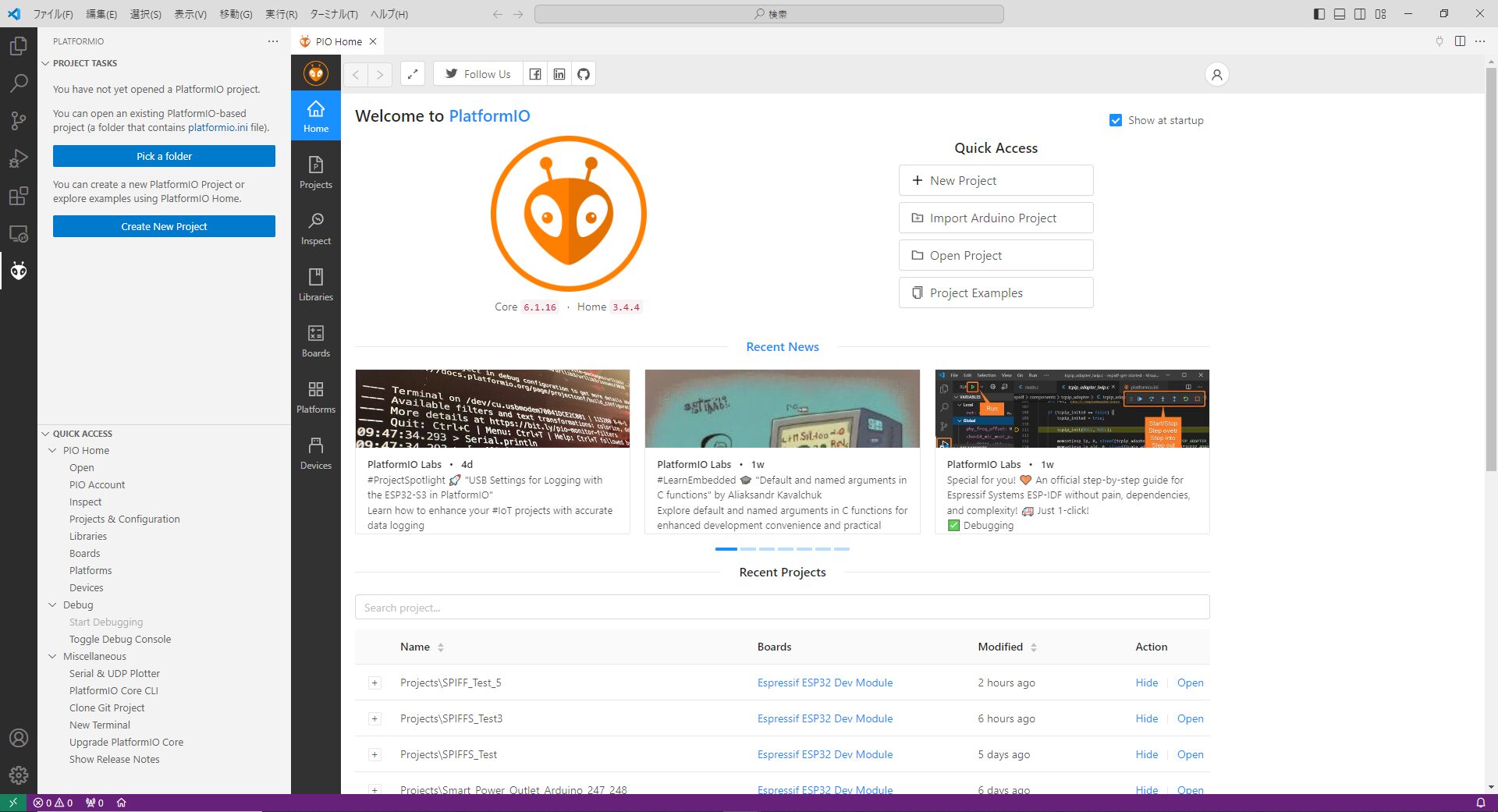
Task: Open Platforms in the PIO sidebar
Action: tap(315, 397)
